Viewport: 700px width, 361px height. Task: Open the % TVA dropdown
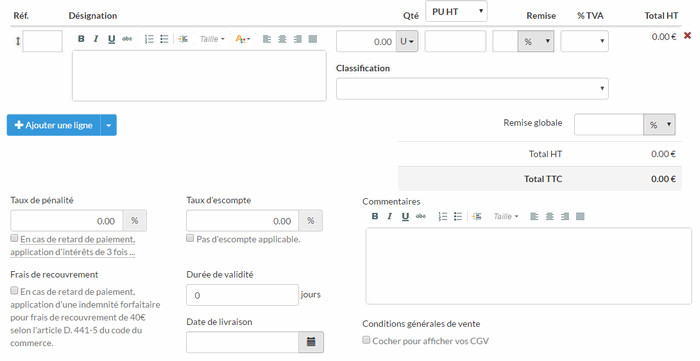[584, 41]
